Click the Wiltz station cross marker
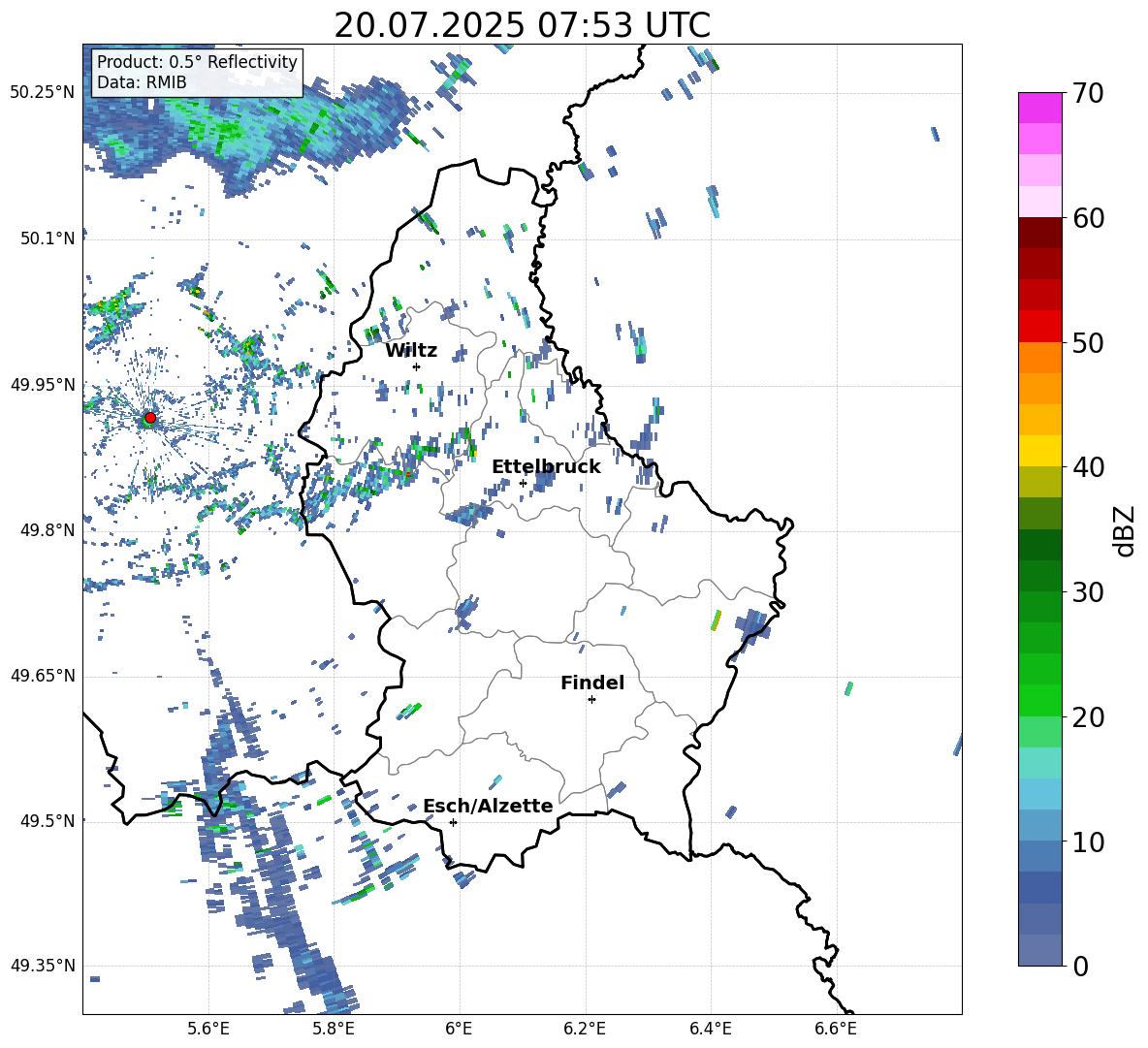Screen dimensions: 1148x1048 417,366
